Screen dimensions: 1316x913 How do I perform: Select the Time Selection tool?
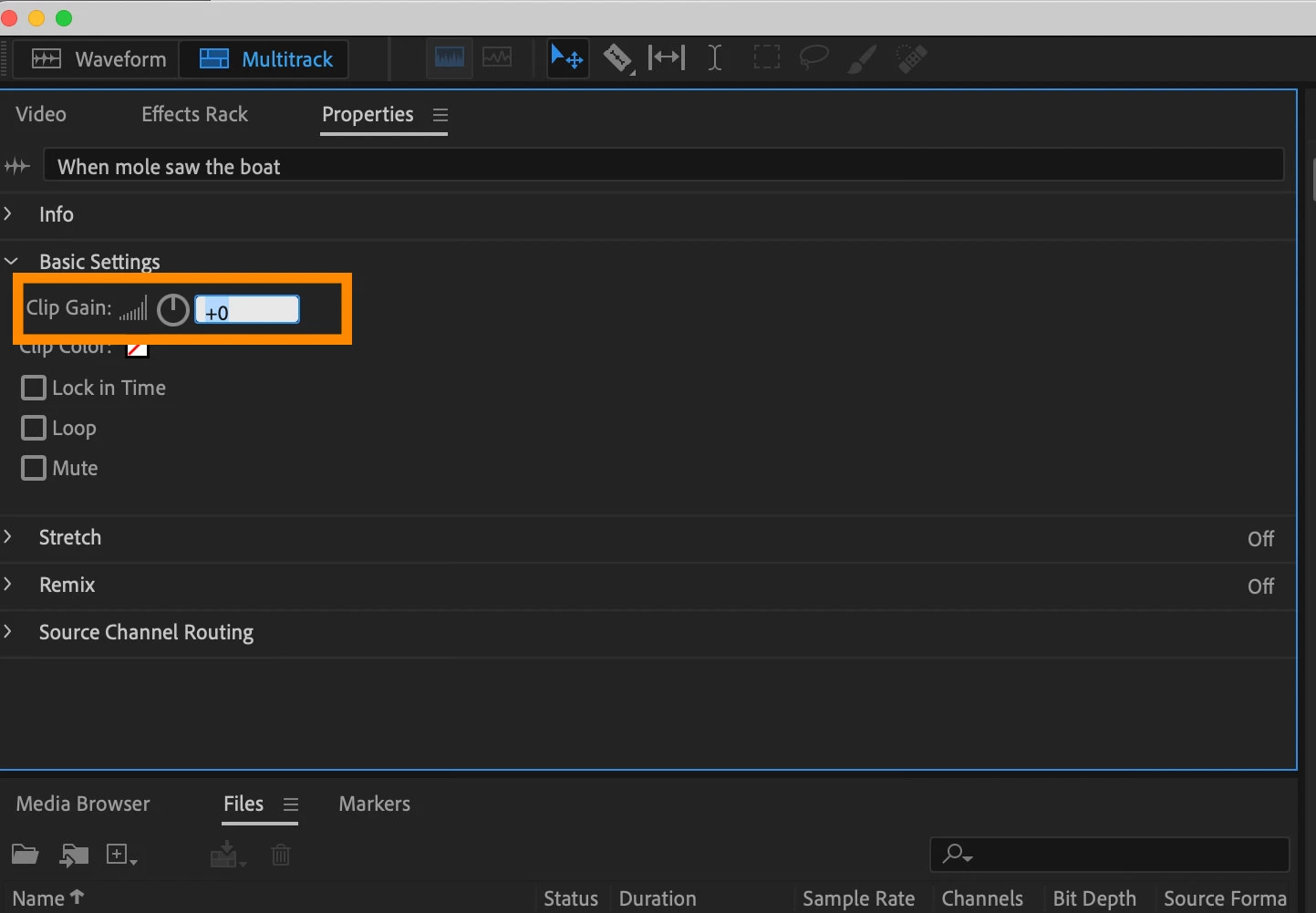715,58
